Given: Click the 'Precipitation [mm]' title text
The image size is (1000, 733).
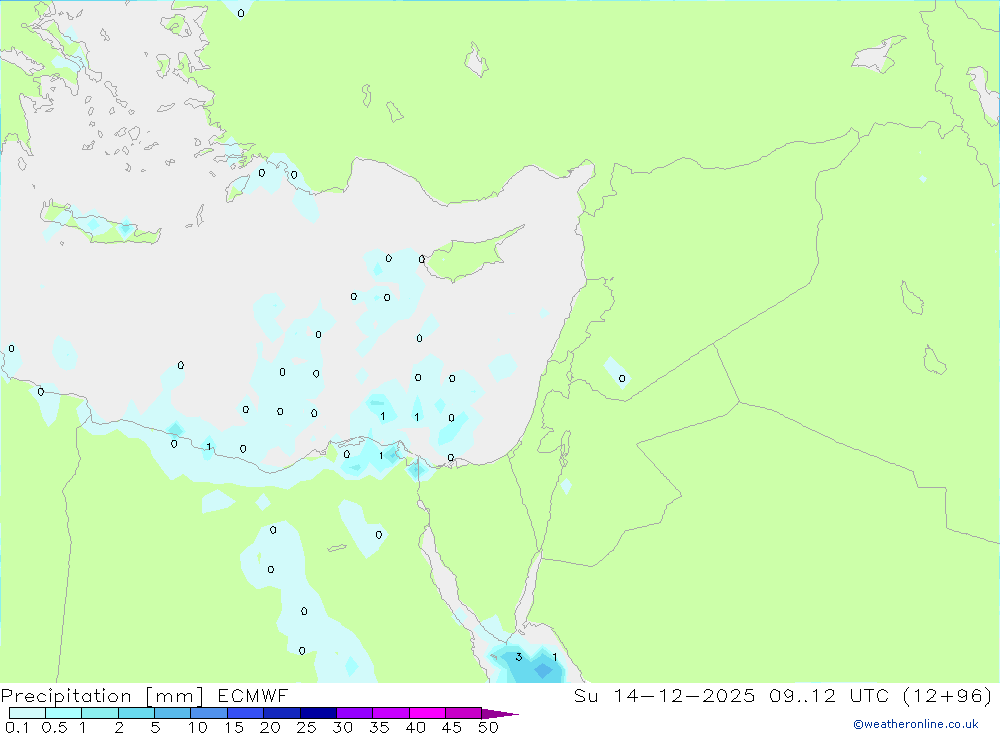Looking at the screenshot, I should [x=102, y=695].
